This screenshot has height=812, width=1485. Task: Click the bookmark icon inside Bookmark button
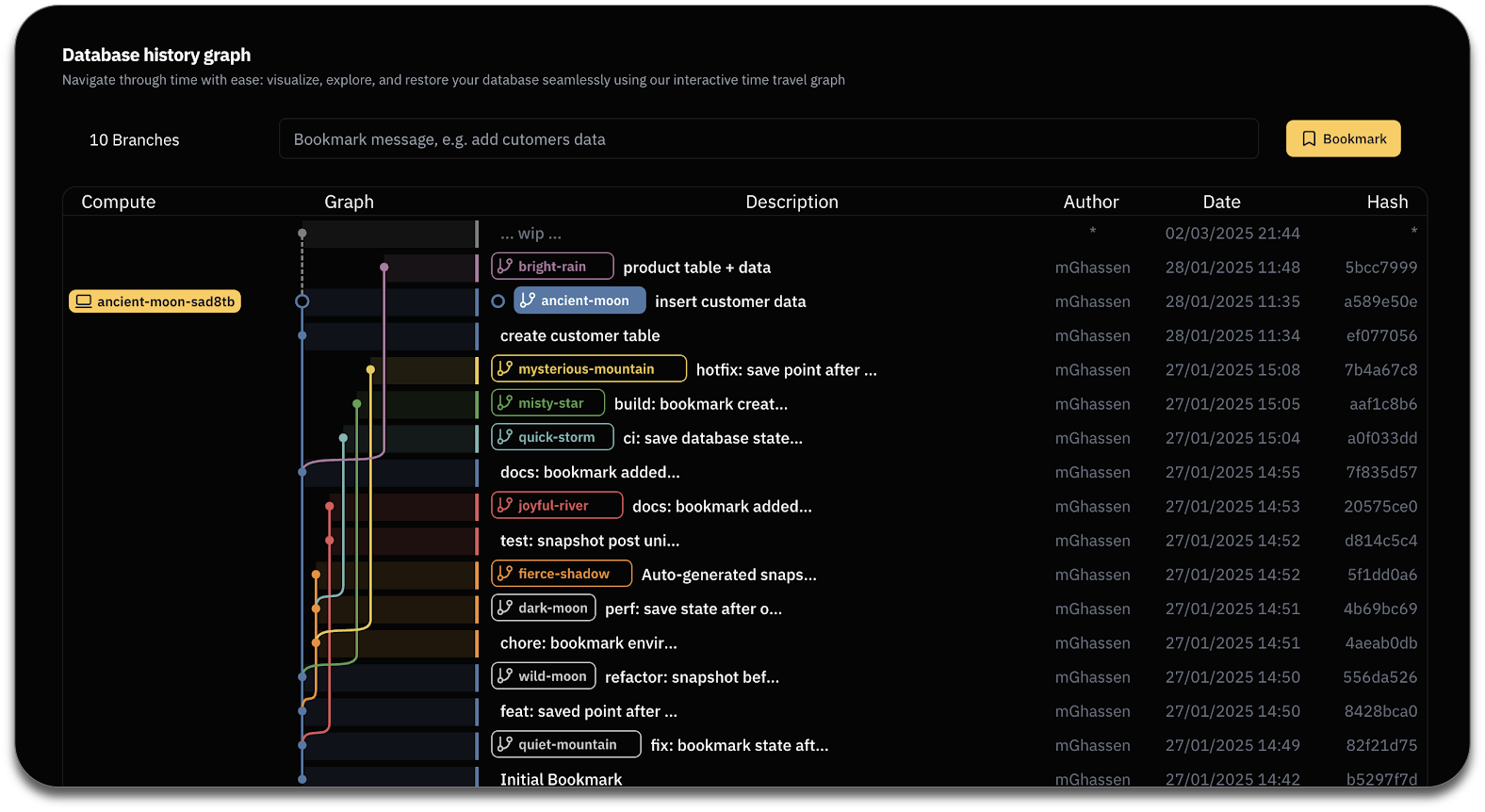click(x=1309, y=138)
